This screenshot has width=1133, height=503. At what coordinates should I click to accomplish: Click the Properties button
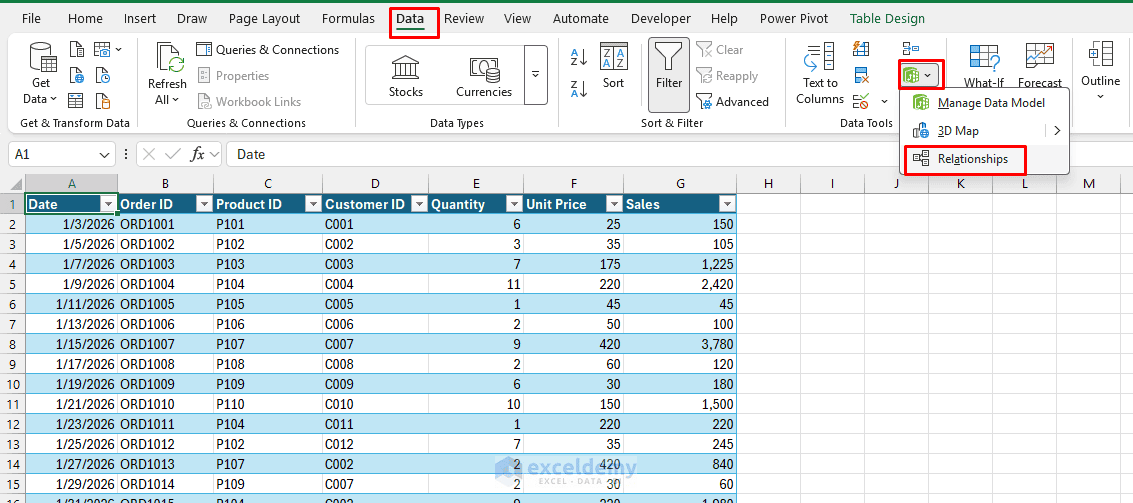(x=233, y=76)
